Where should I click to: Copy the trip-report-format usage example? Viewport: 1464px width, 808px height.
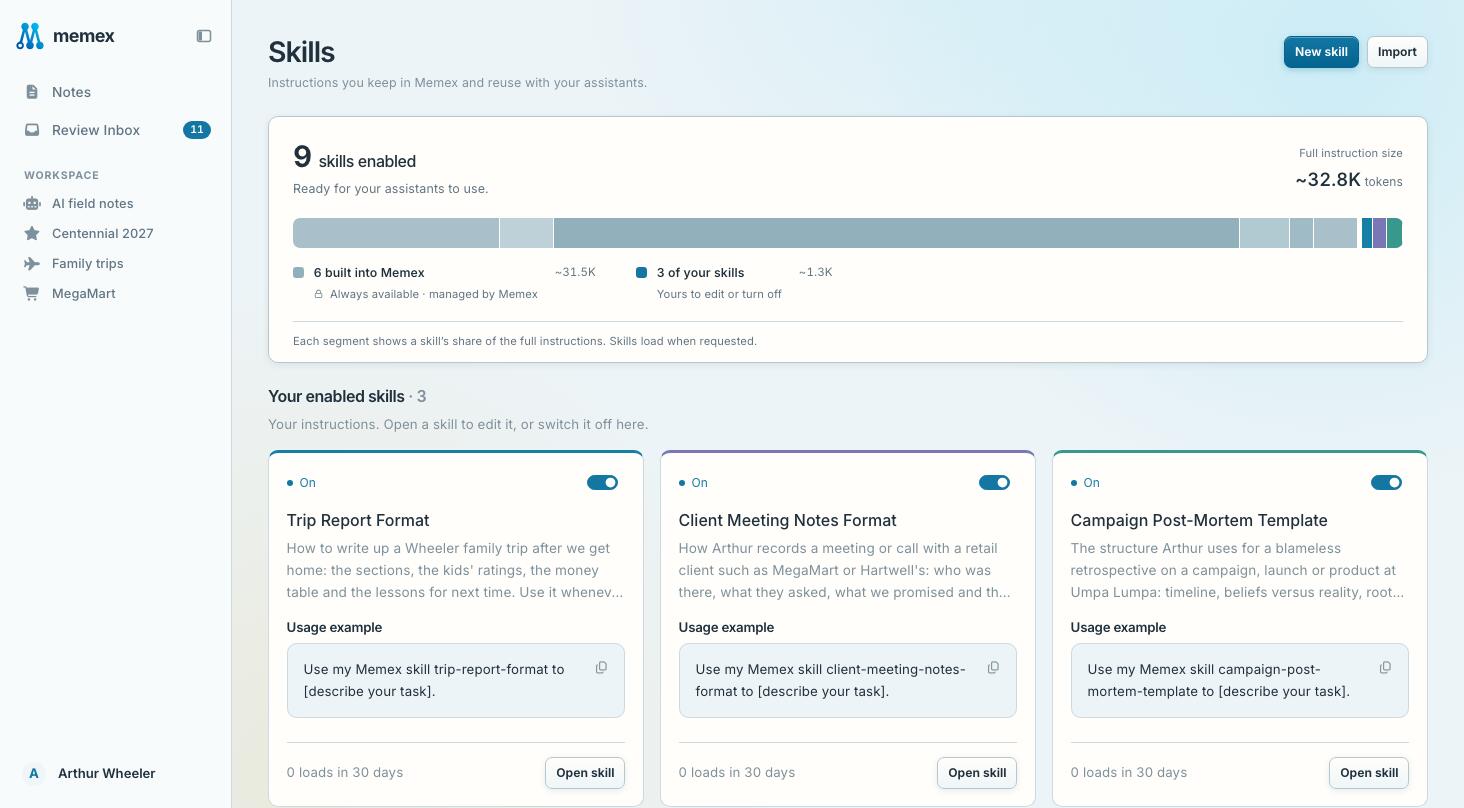coord(601,668)
